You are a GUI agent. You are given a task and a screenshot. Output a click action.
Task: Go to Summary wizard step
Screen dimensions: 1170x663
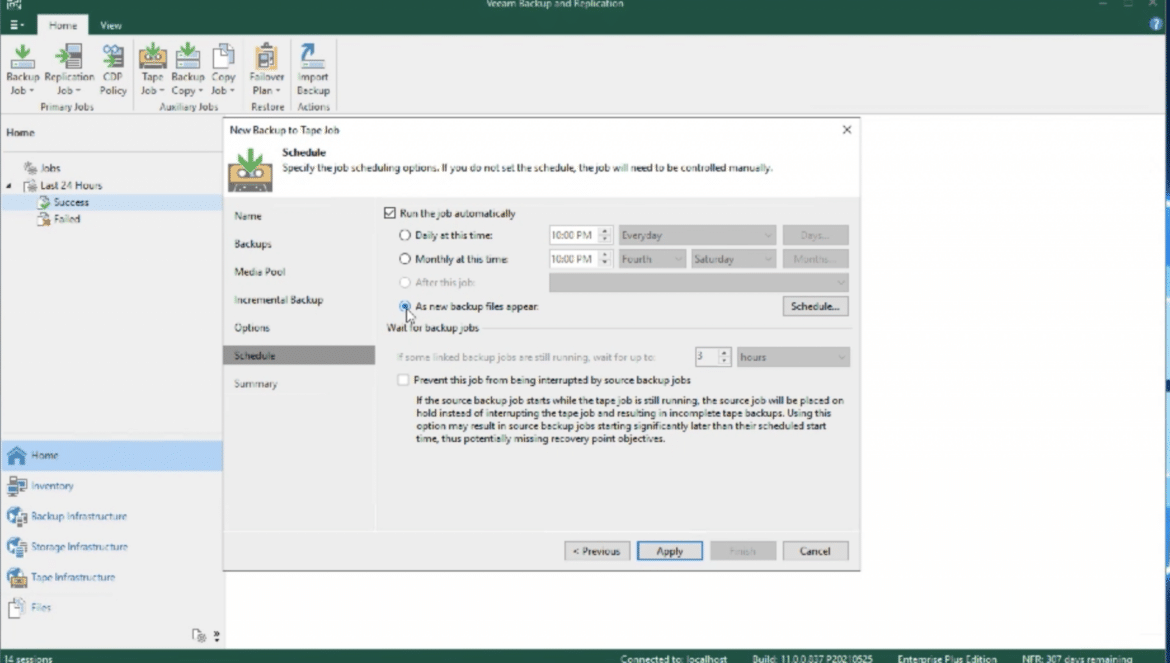256,383
